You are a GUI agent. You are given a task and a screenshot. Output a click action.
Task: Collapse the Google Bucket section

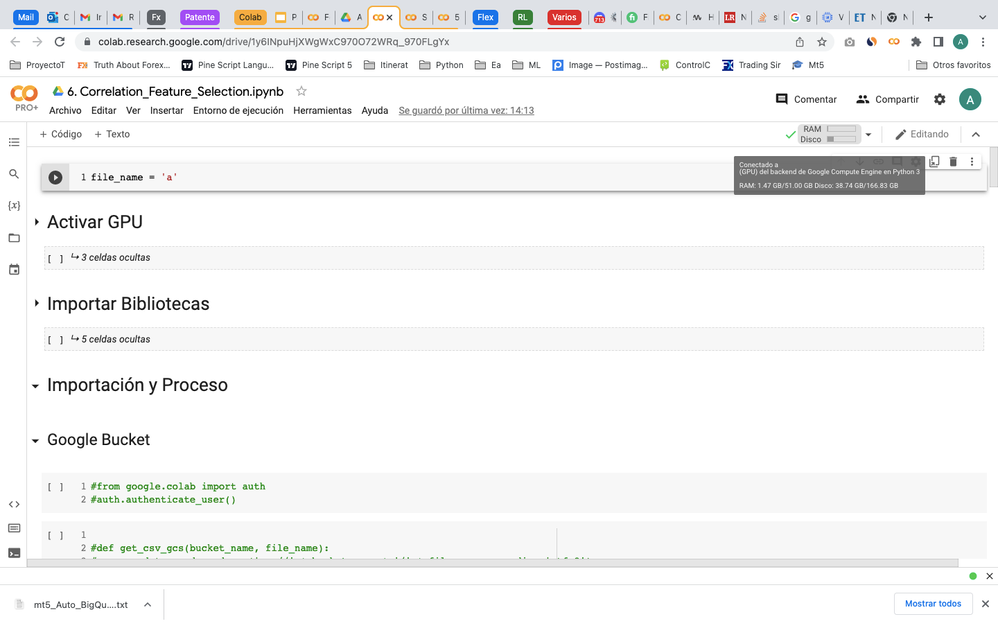click(x=36, y=441)
